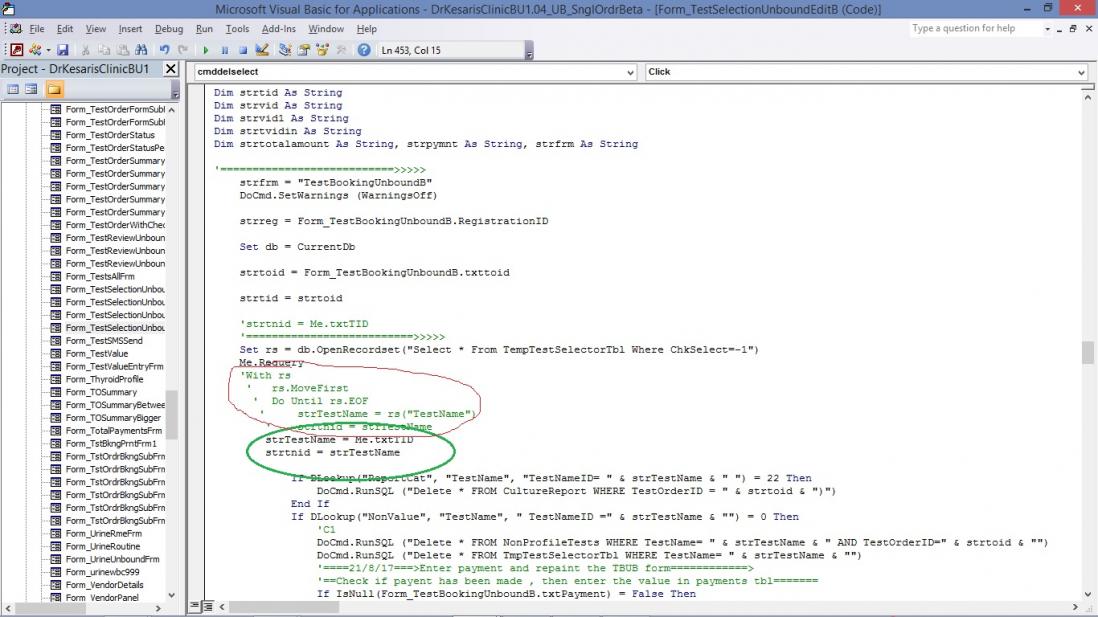The image size is (1098, 617).
Task: Click the code window vertical scrollbar thumb
Action: pyautogui.click(x=1087, y=352)
